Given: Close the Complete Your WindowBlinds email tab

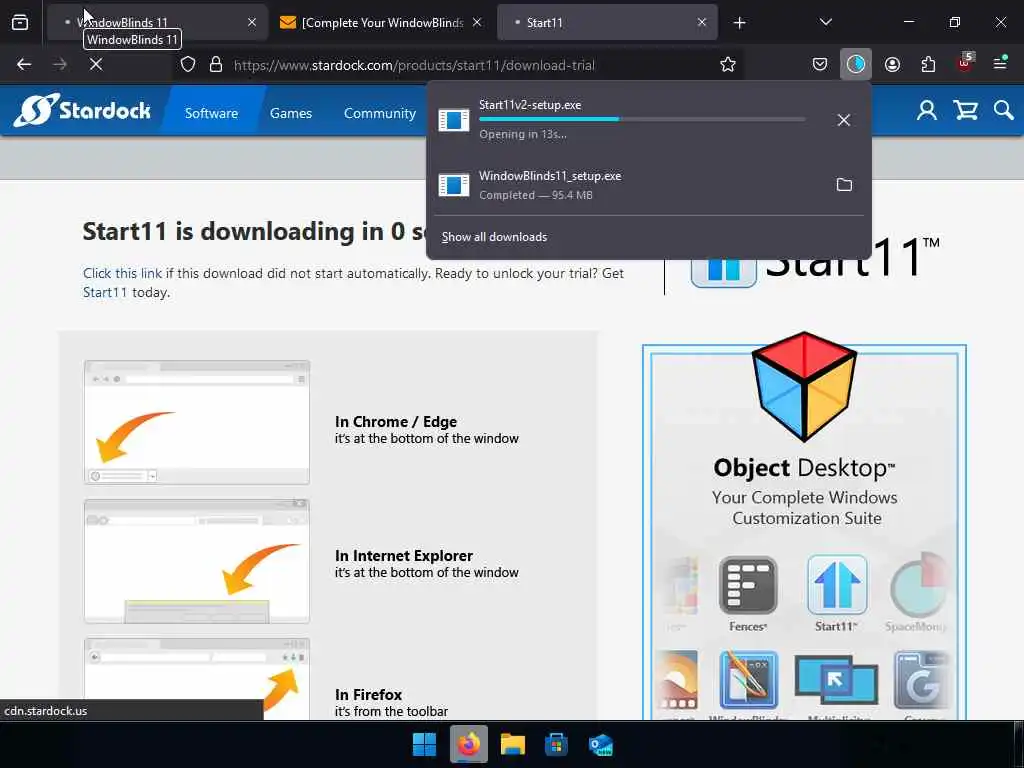Looking at the screenshot, I should [x=477, y=22].
